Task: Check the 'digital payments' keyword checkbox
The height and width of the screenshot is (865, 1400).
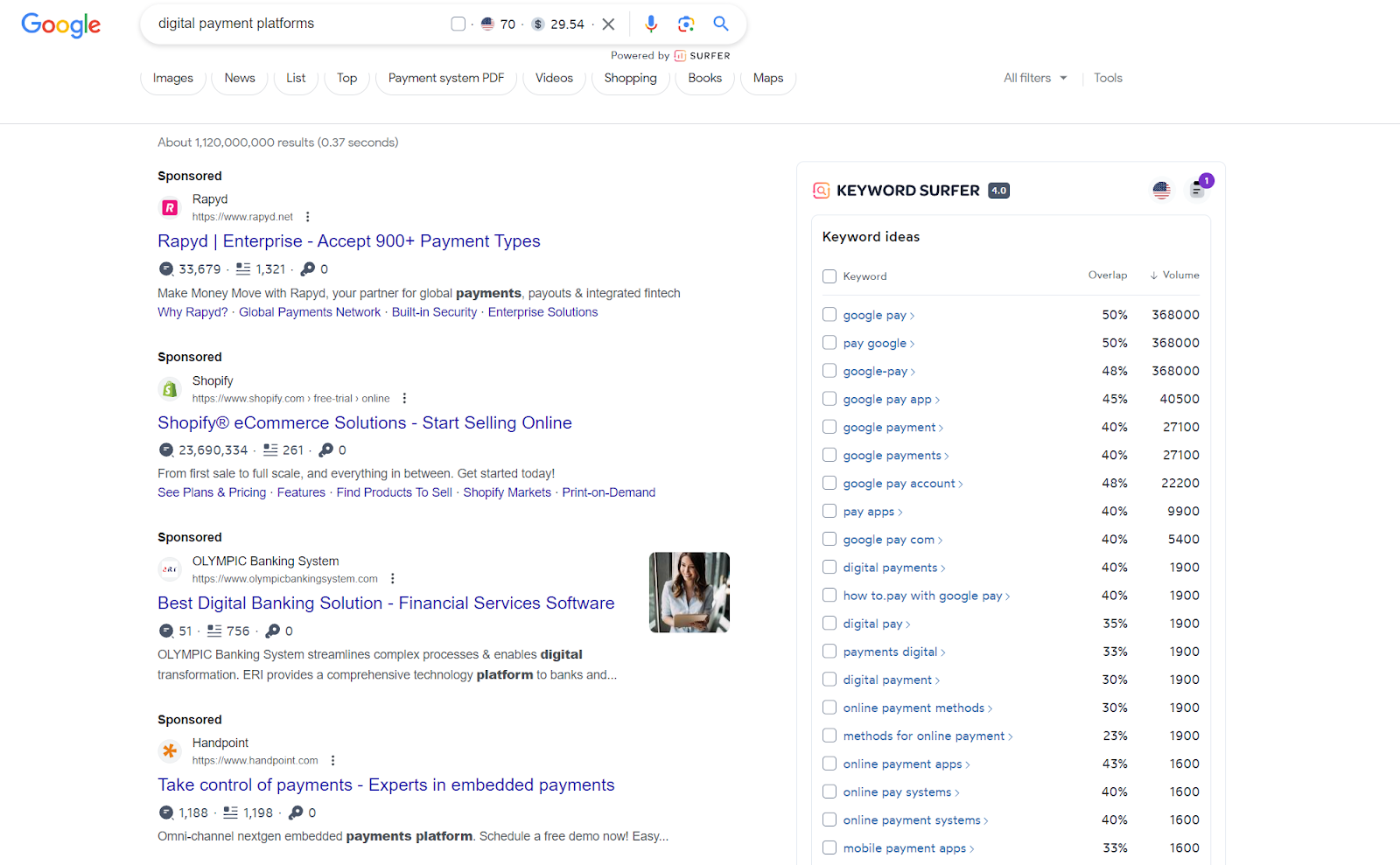Action: pyautogui.click(x=829, y=568)
